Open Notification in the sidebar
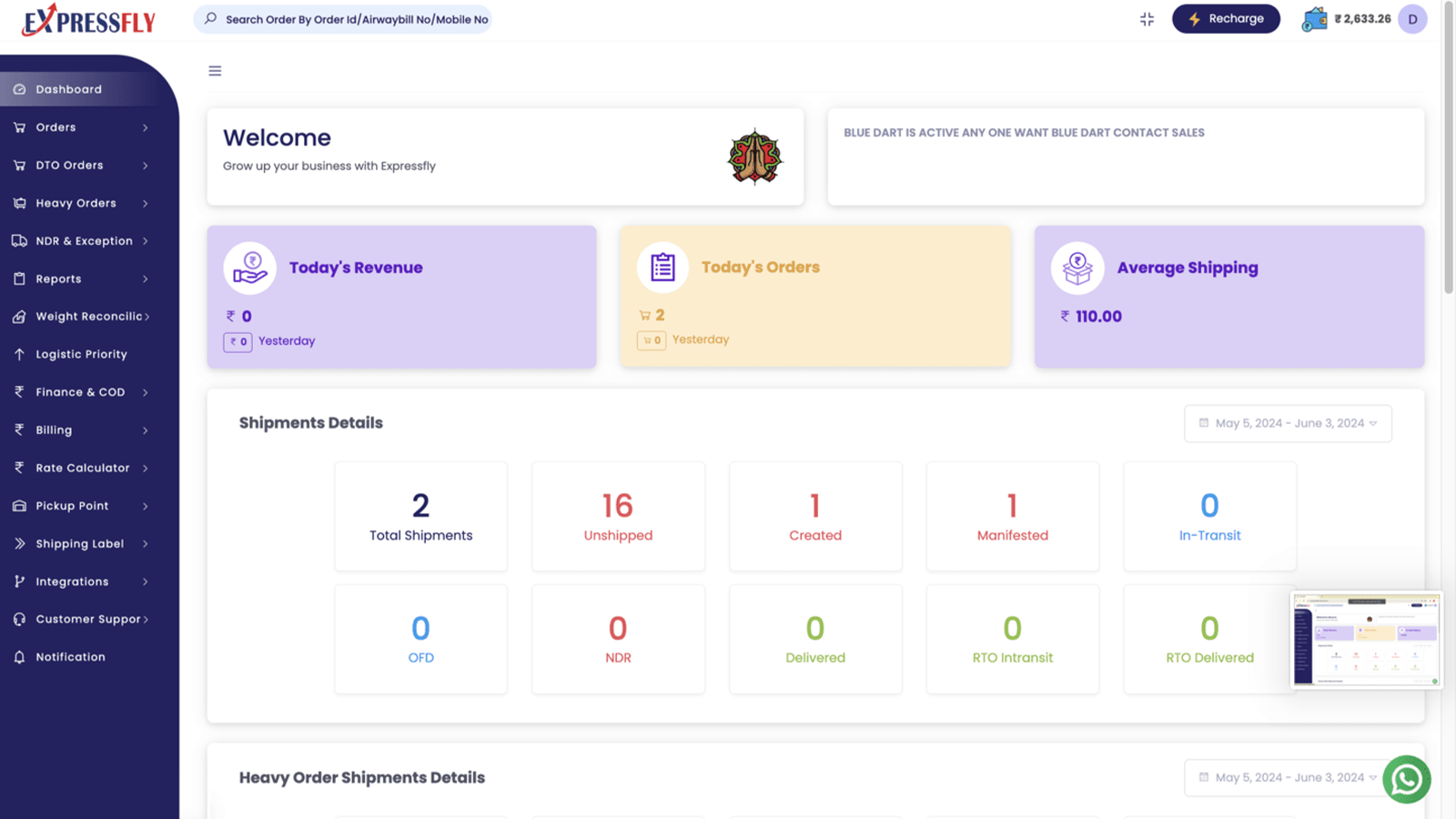 70,657
